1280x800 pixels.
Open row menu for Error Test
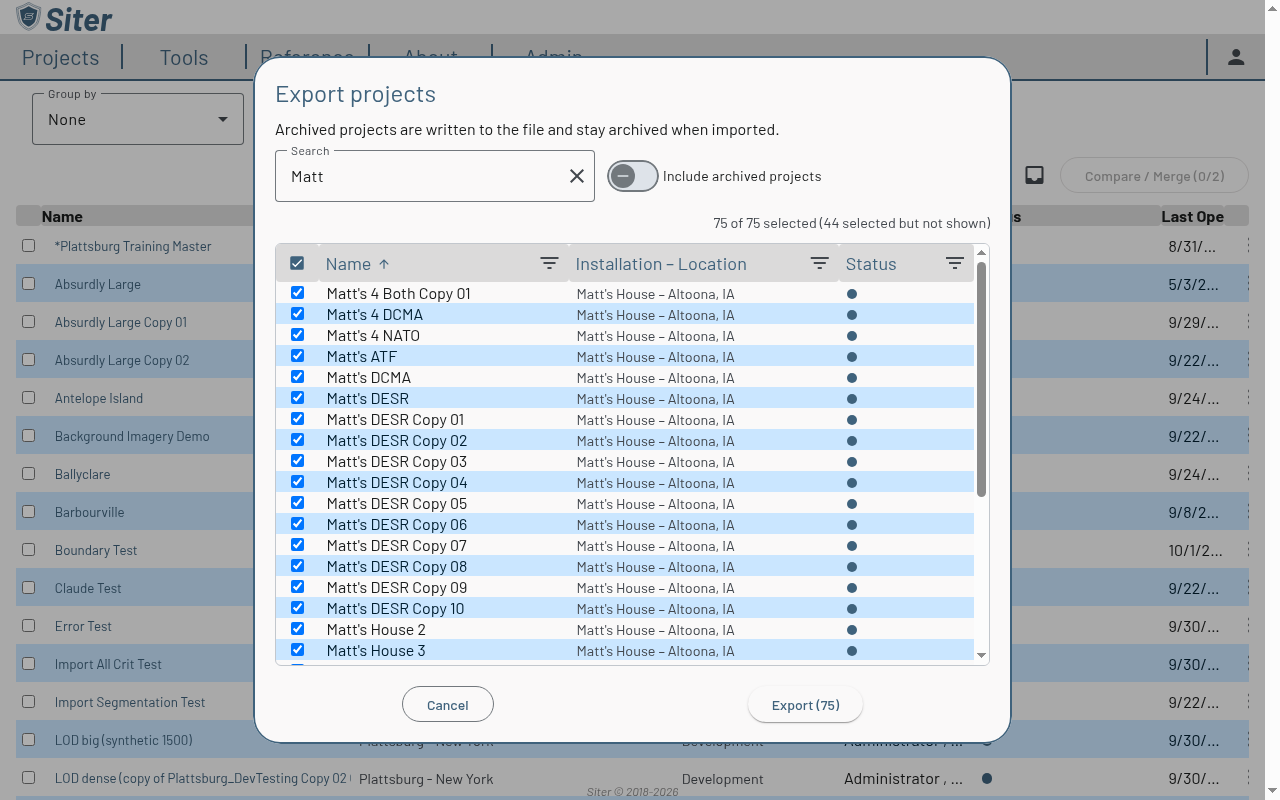tap(1248, 626)
